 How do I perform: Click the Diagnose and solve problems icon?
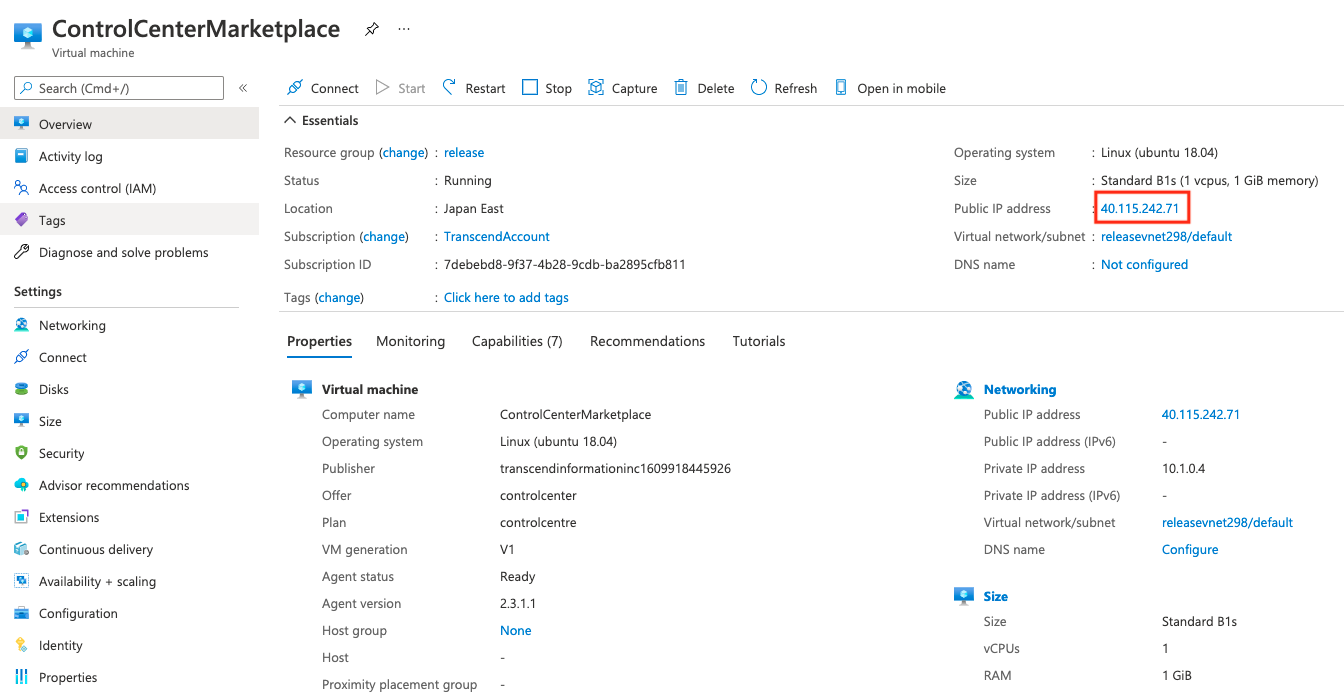(x=22, y=252)
